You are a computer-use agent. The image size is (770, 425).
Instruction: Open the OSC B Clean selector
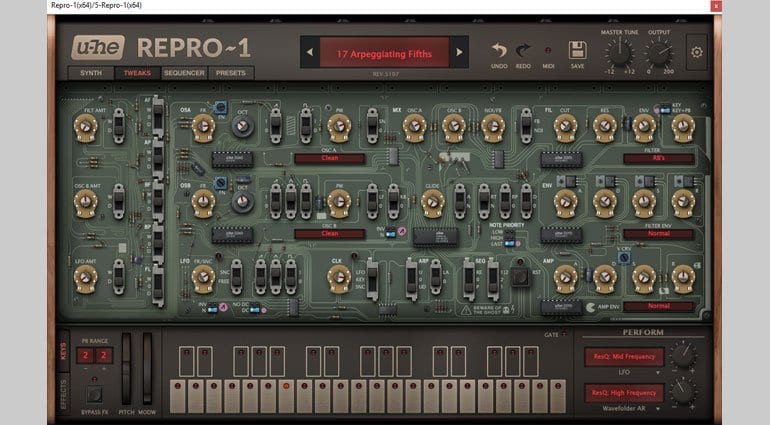coord(330,234)
